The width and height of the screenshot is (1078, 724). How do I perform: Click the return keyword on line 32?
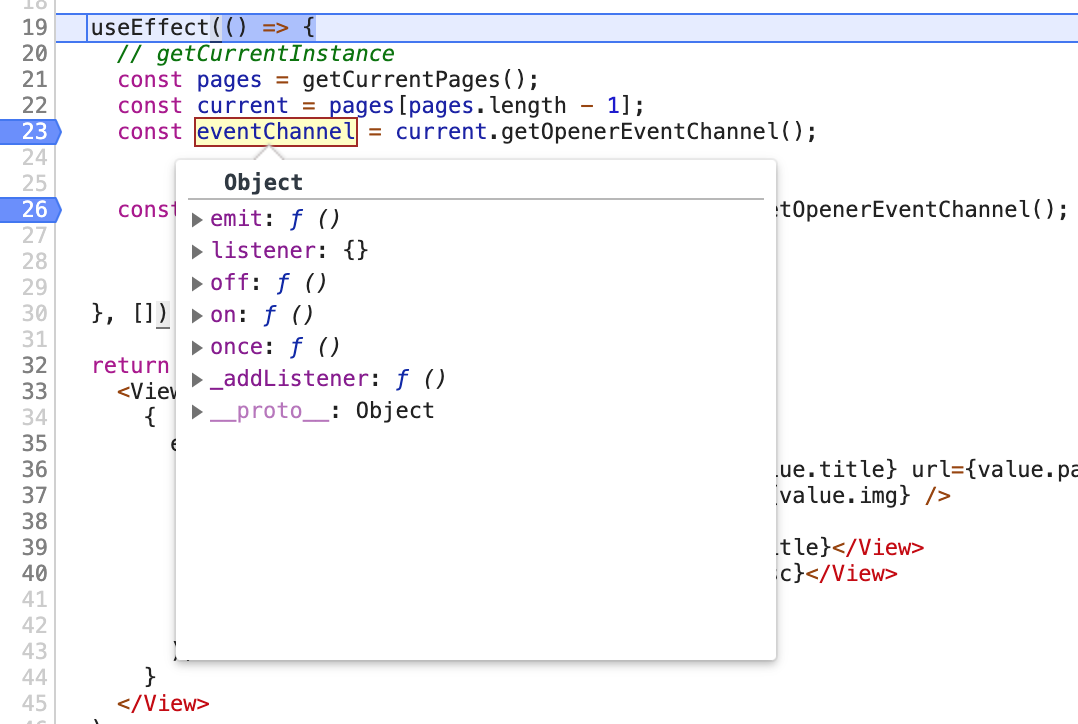pos(131,366)
